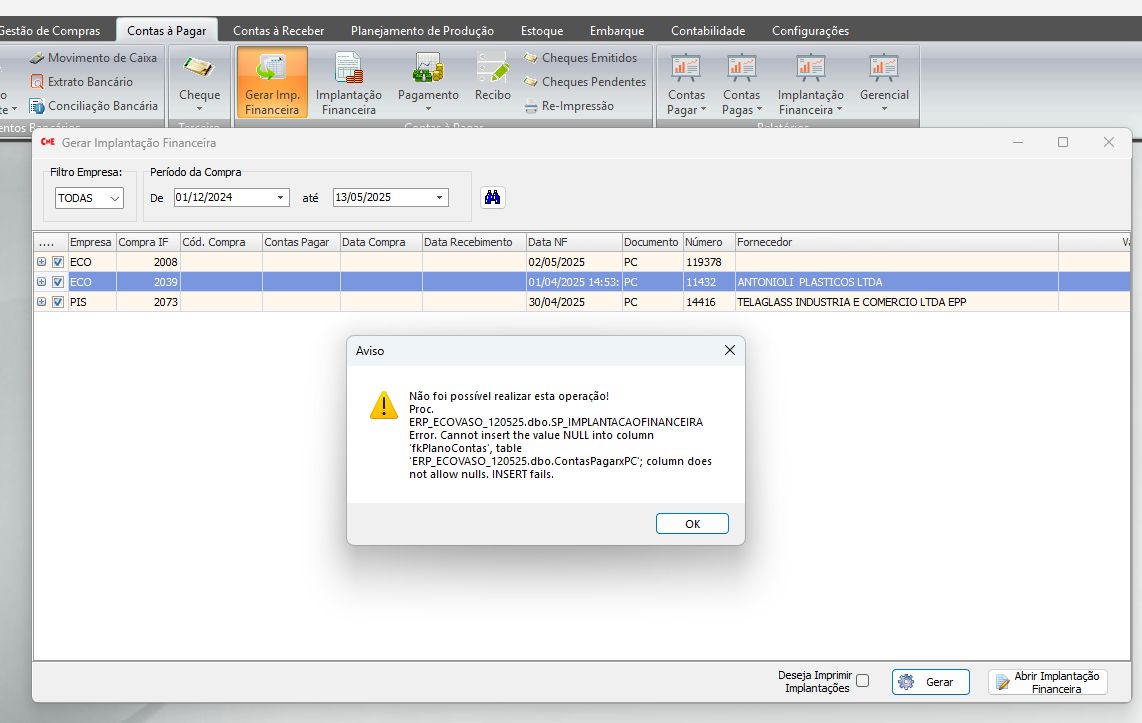This screenshot has height=723, width=1142.
Task: Click the Gerar button
Action: tap(930, 682)
